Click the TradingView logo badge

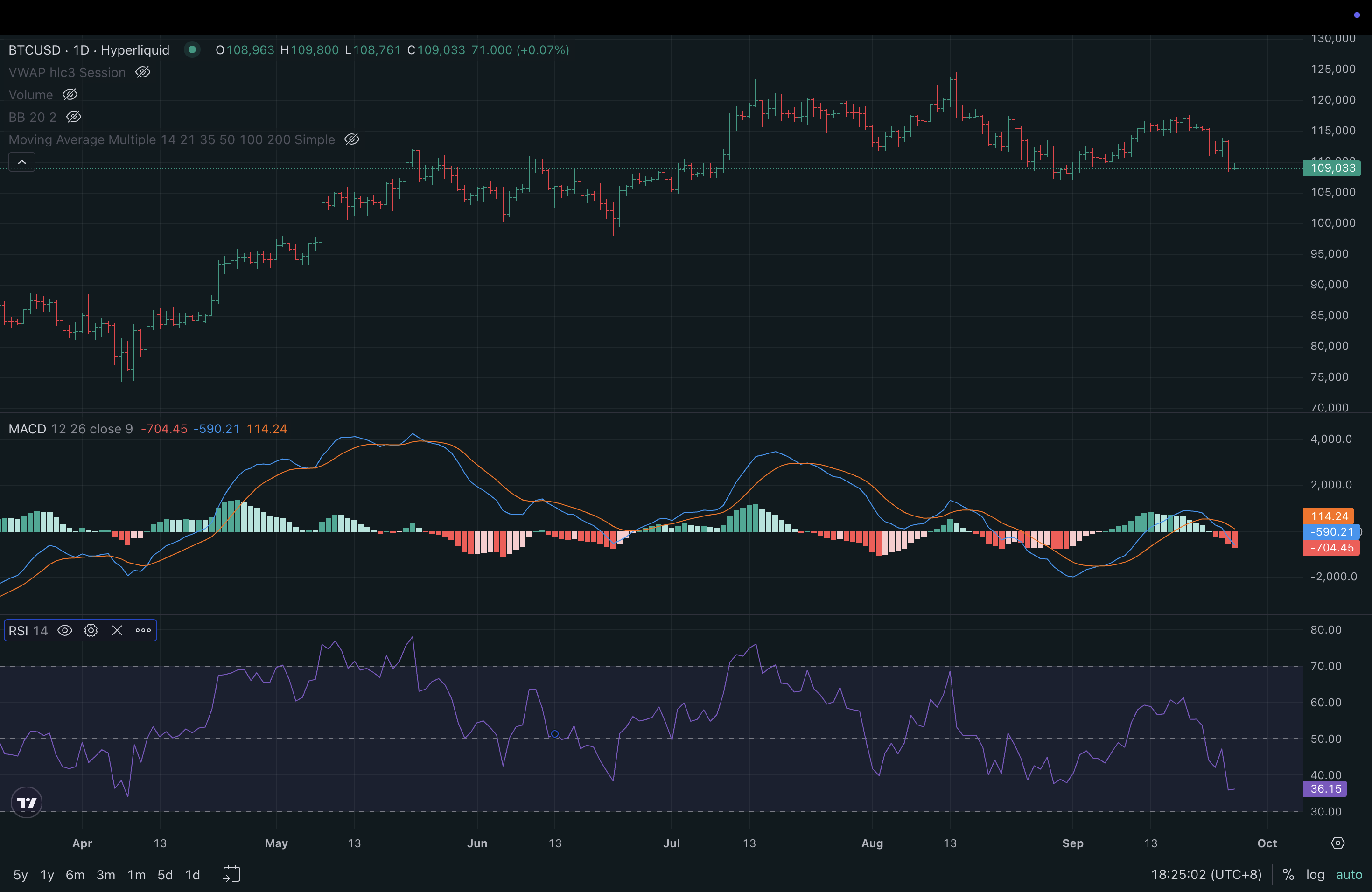27,802
